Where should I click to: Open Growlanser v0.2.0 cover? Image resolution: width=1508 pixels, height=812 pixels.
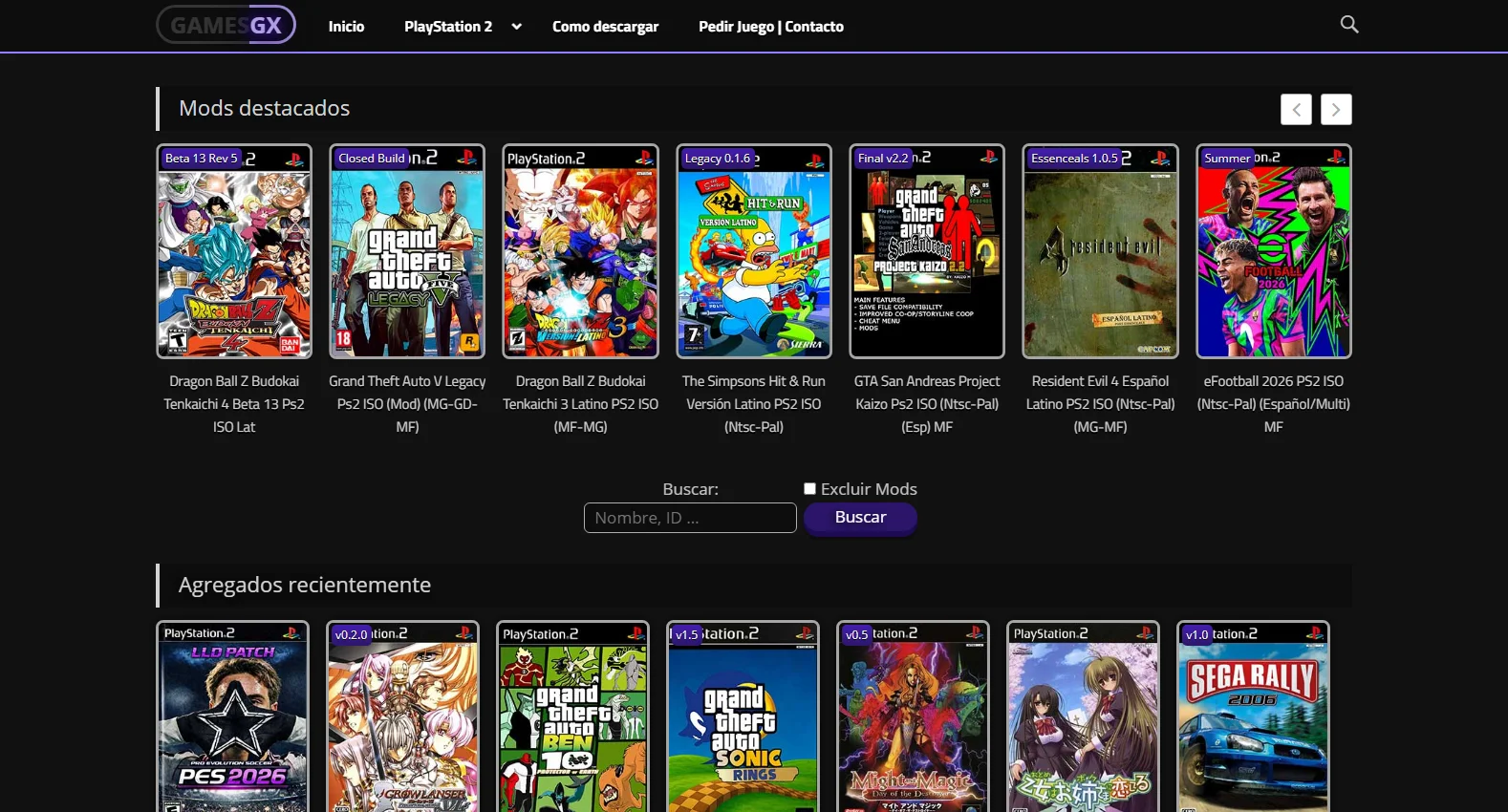click(x=402, y=716)
